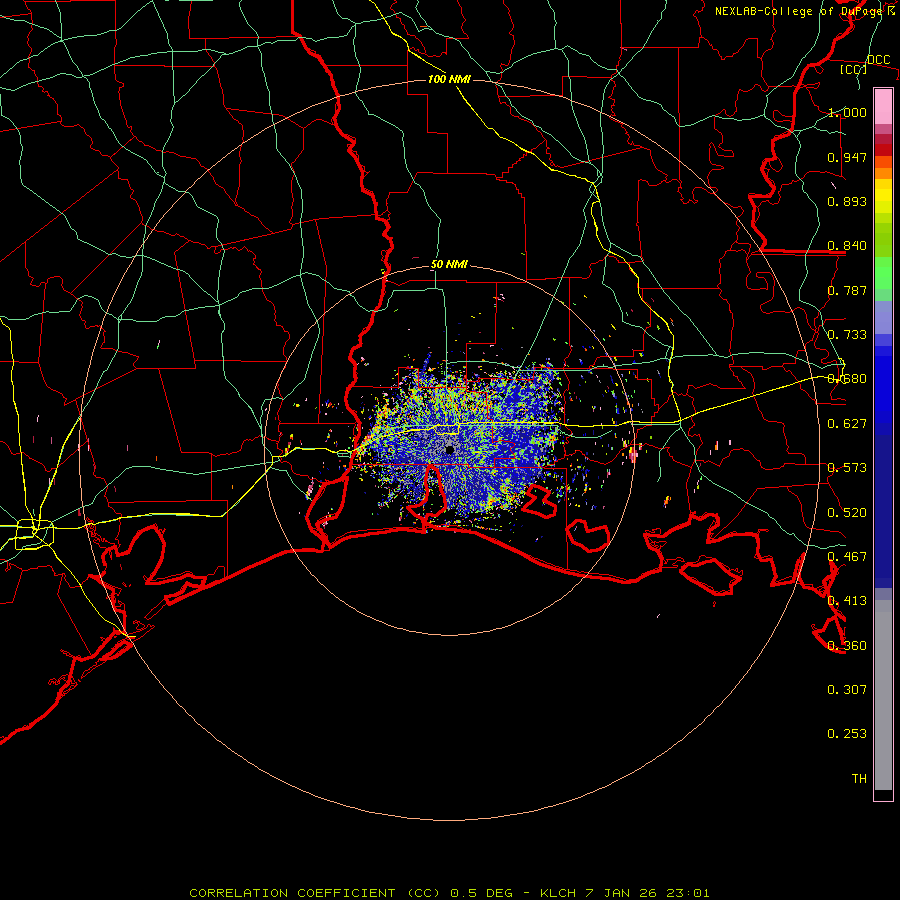Click the black radar site dot at map center

coord(449,449)
